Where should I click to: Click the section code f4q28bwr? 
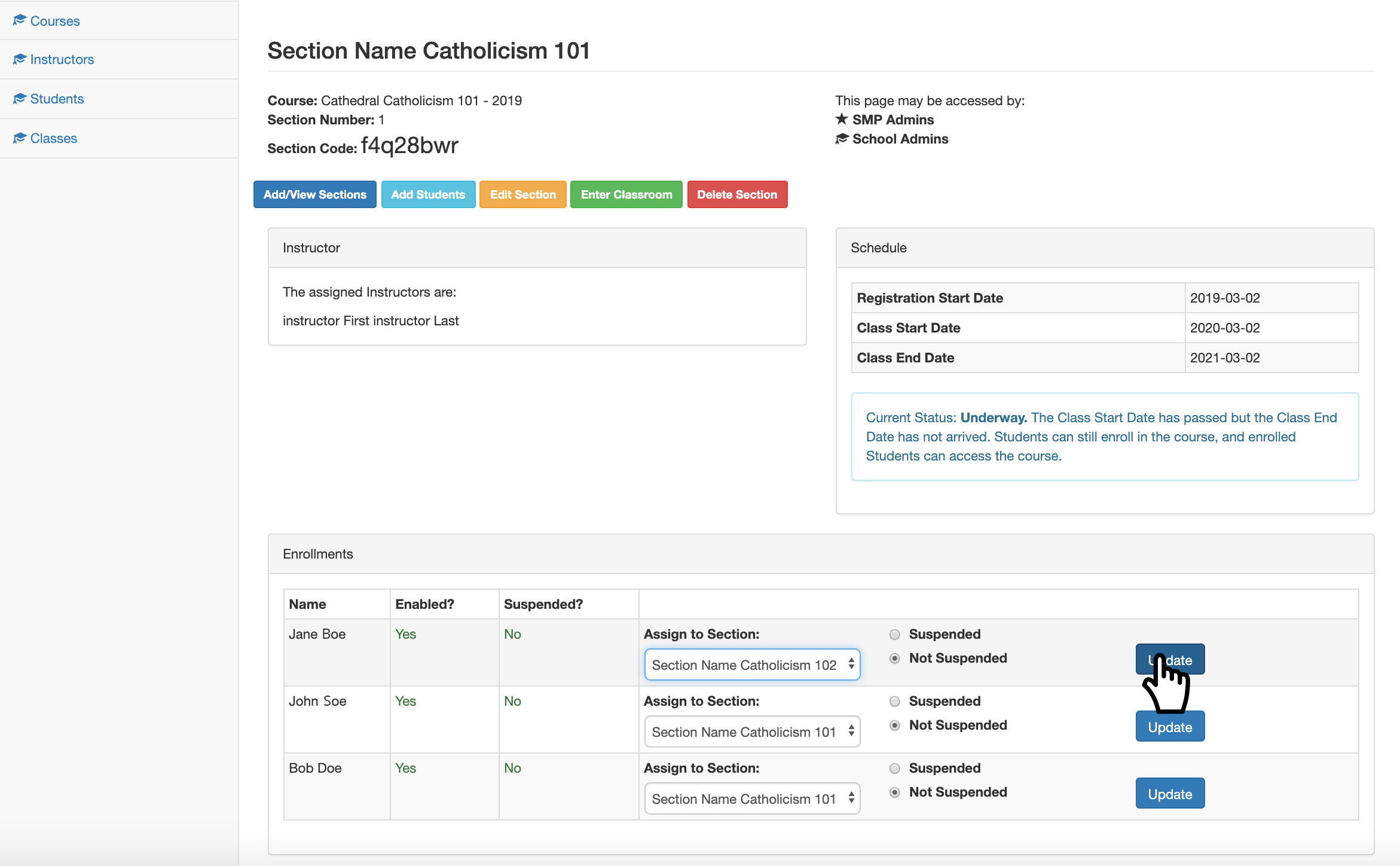409,145
